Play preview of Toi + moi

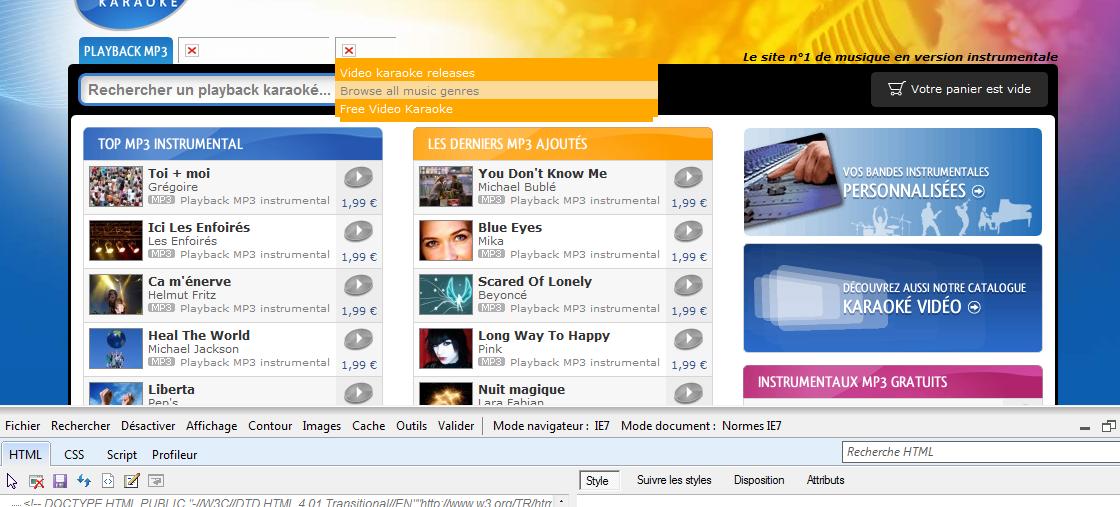pos(359,177)
